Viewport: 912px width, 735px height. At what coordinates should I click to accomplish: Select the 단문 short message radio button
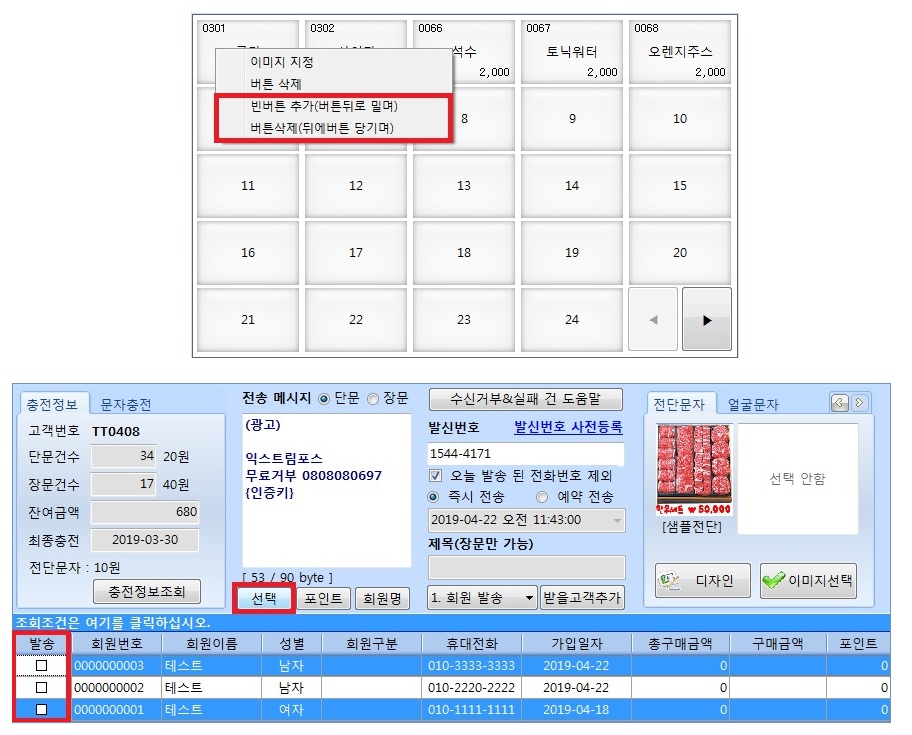tap(324, 398)
